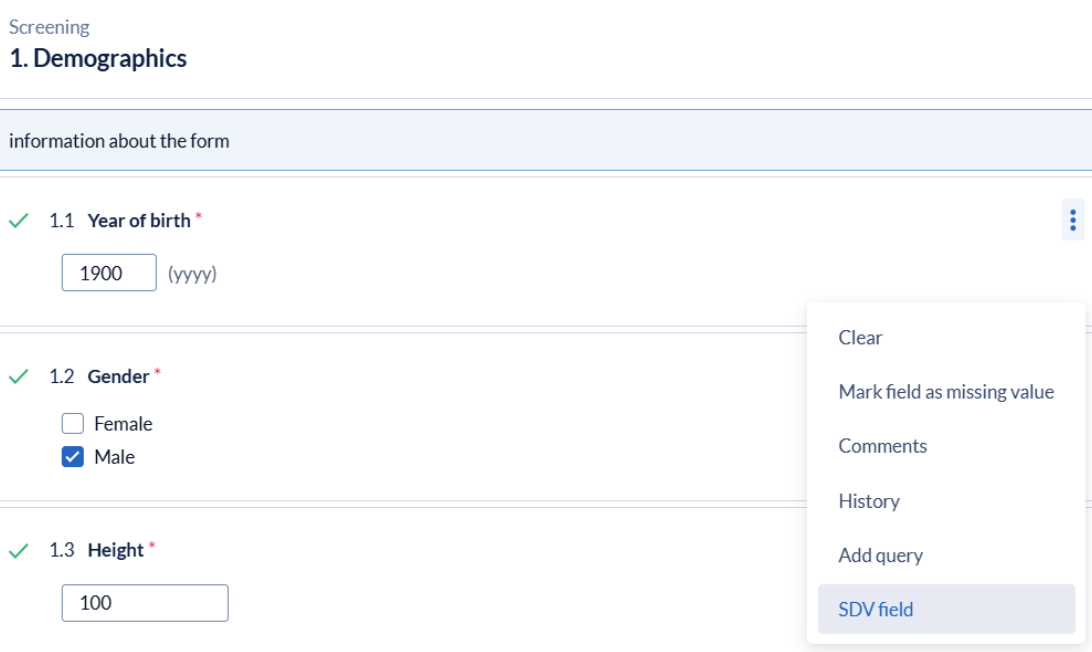Click the green checkmark beside Gender

click(x=18, y=377)
